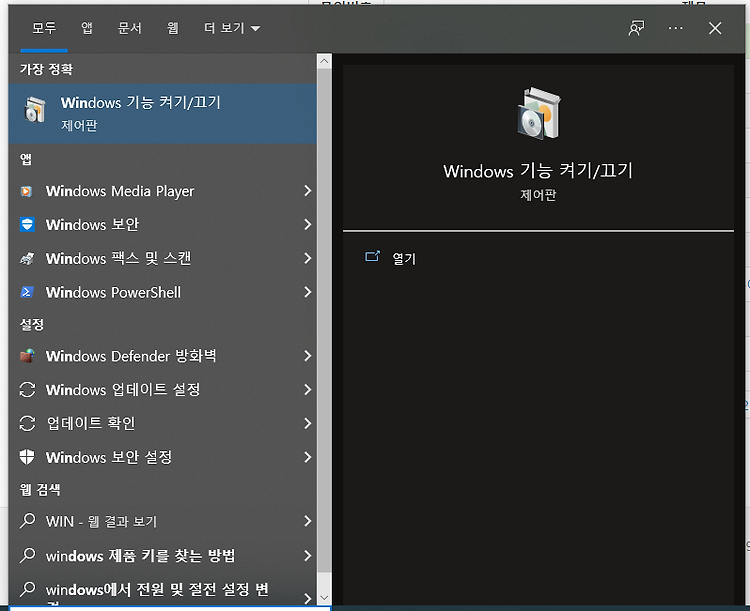Select Windows Defender 방화벽 setting
The height and width of the screenshot is (611, 750).
(x=163, y=355)
